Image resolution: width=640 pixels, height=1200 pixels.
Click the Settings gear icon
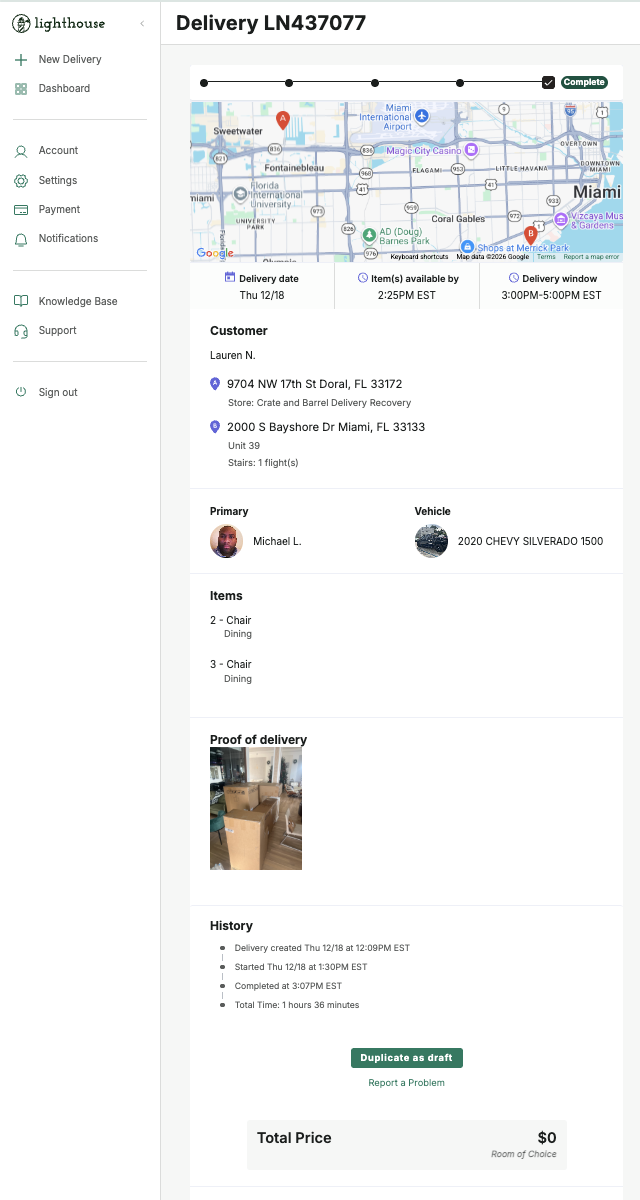21,181
